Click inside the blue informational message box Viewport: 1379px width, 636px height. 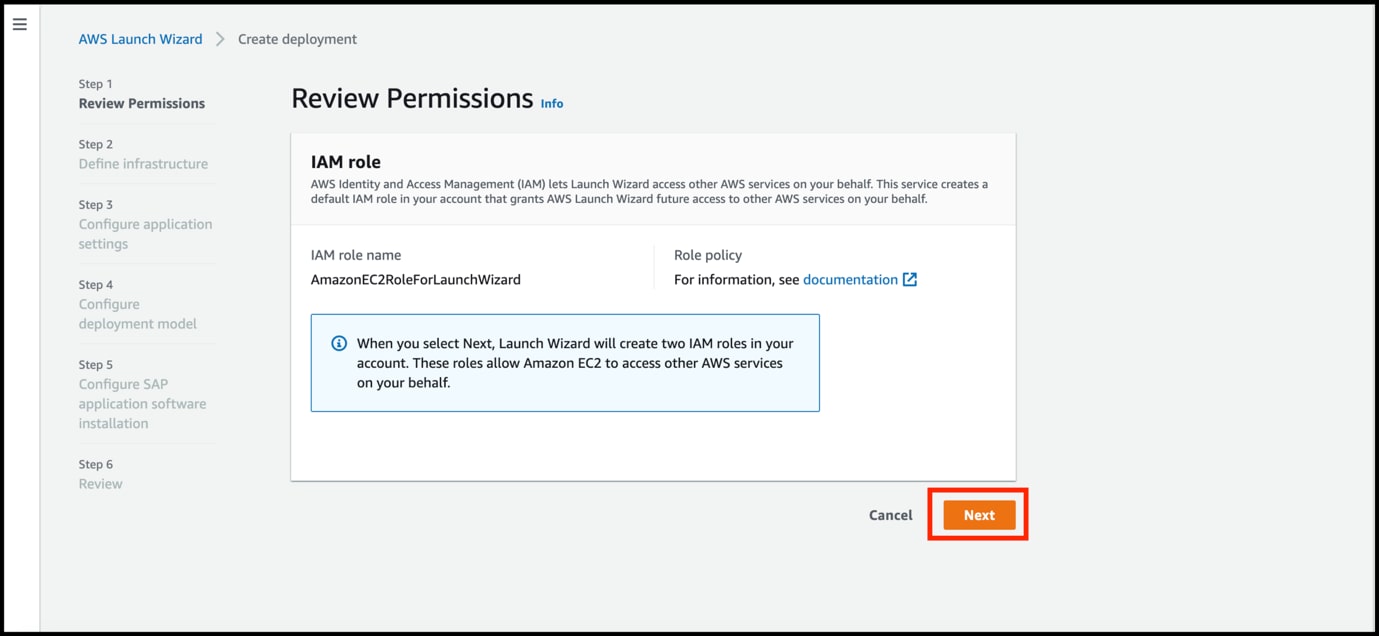pos(565,362)
